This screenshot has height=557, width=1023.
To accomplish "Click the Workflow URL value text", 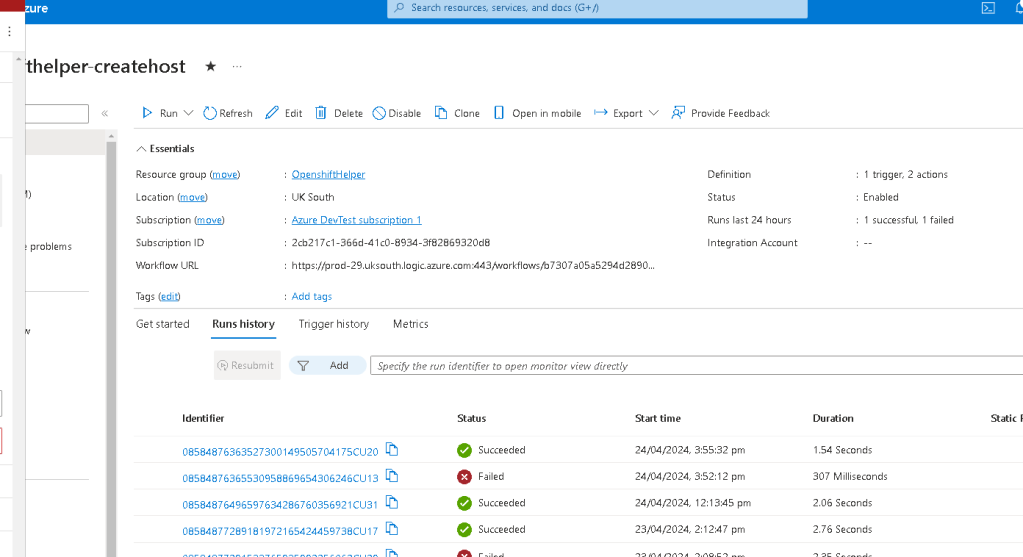I will point(472,265).
